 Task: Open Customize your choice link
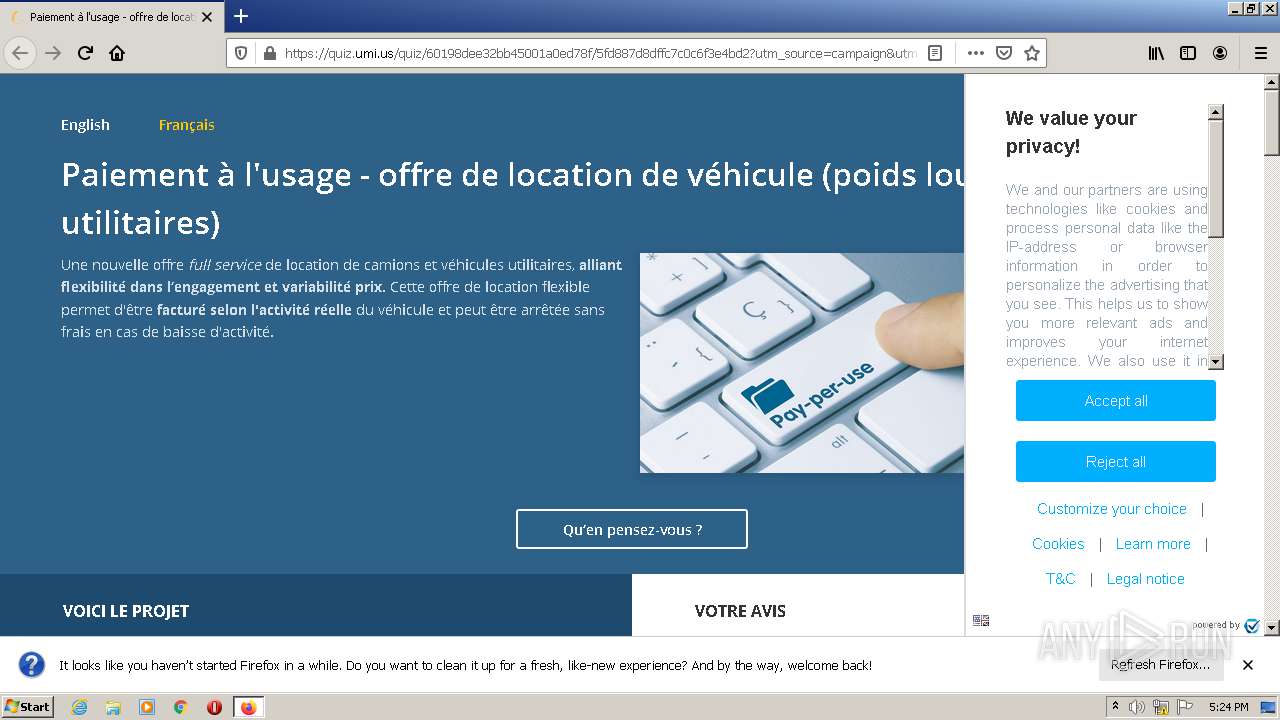1112,509
